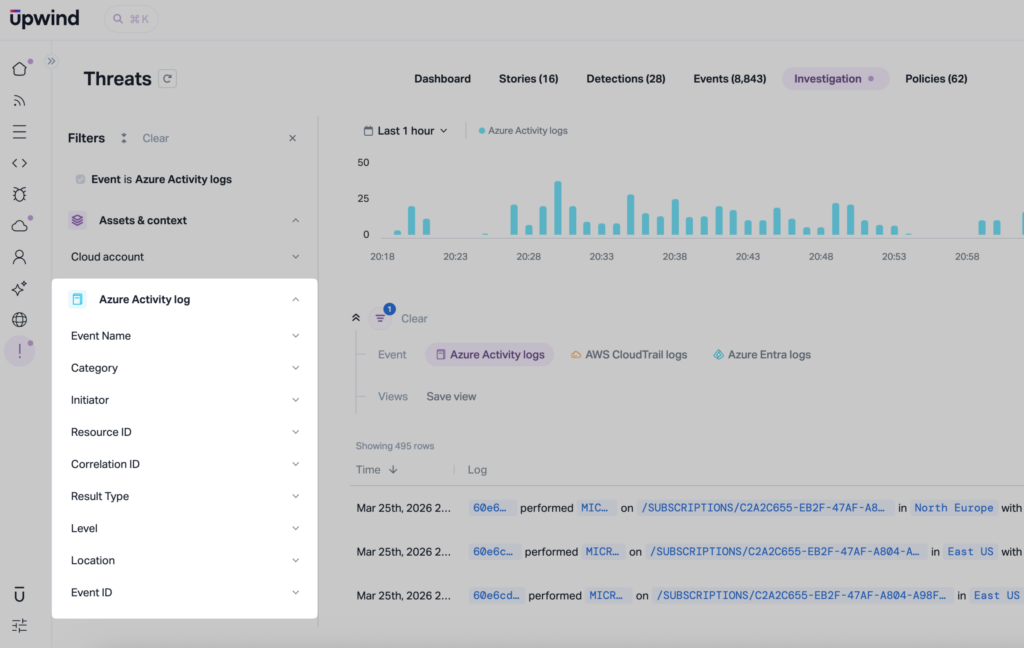Viewport: 1024px width, 648px height.
Task: Click Save view under Views
Action: click(450, 396)
